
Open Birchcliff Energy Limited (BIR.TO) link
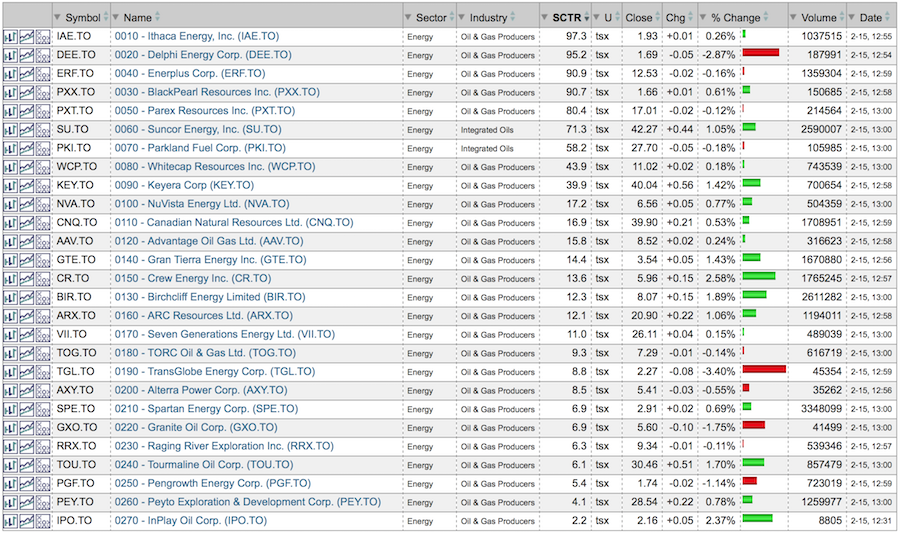(210, 297)
